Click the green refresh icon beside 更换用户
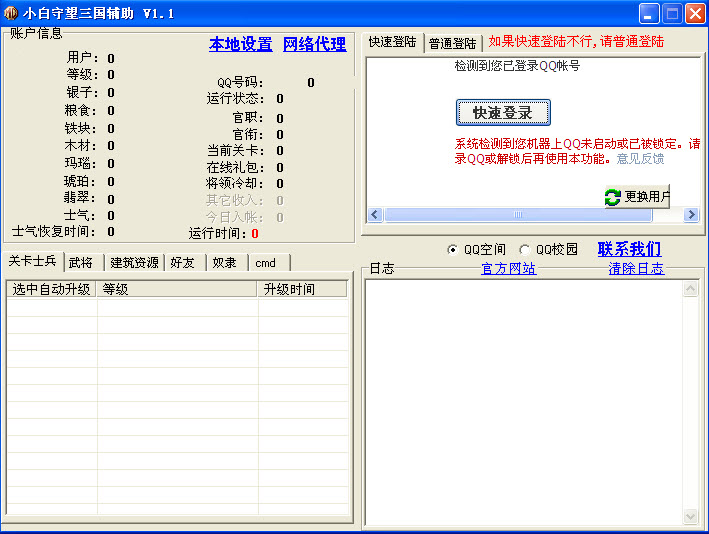 tap(613, 197)
